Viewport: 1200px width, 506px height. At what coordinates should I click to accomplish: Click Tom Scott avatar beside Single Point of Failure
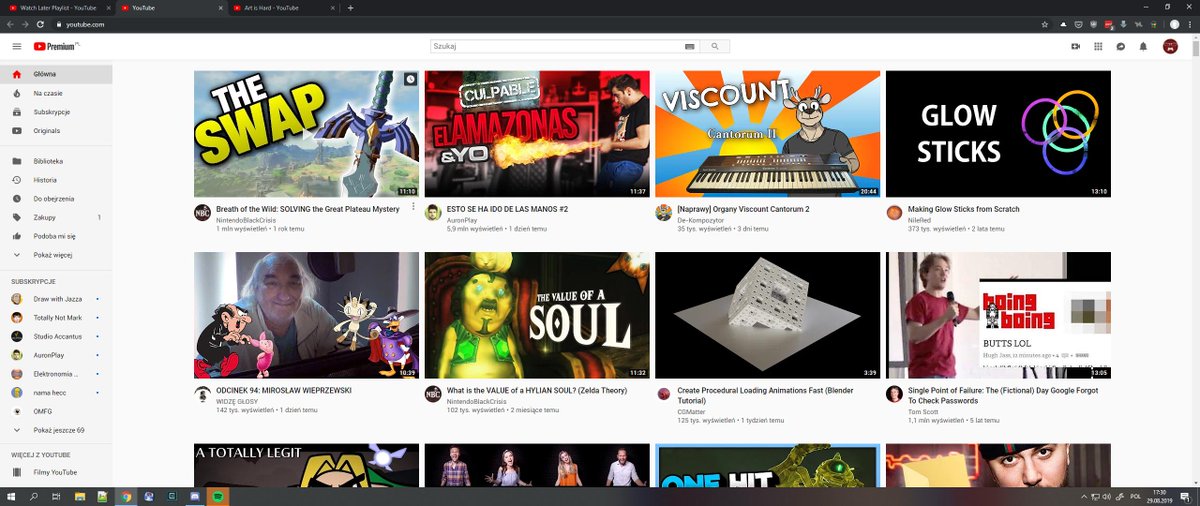(x=894, y=394)
